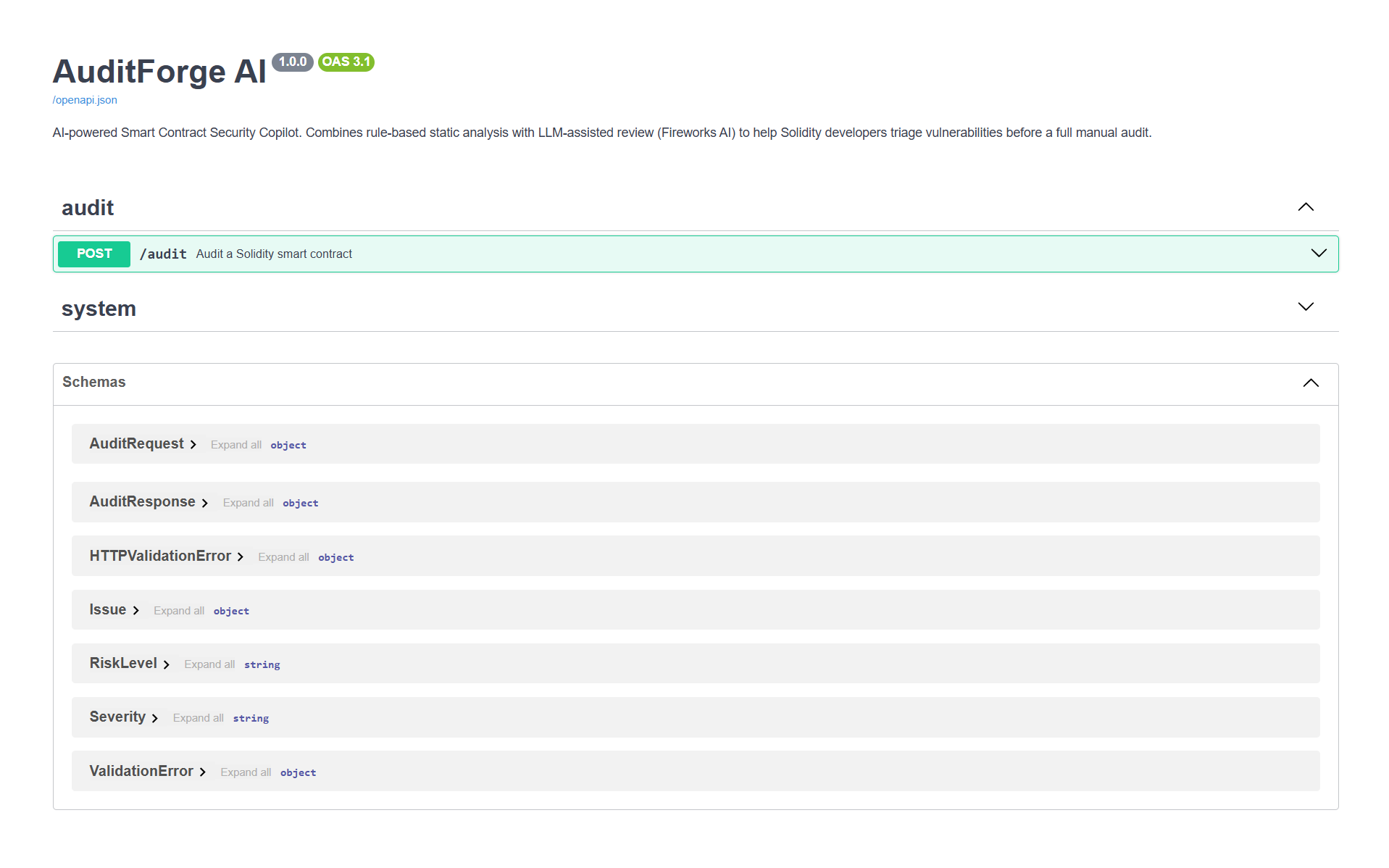Viewport: 1389px width, 868px height.
Task: Click Expand all for Severity
Action: 199,718
